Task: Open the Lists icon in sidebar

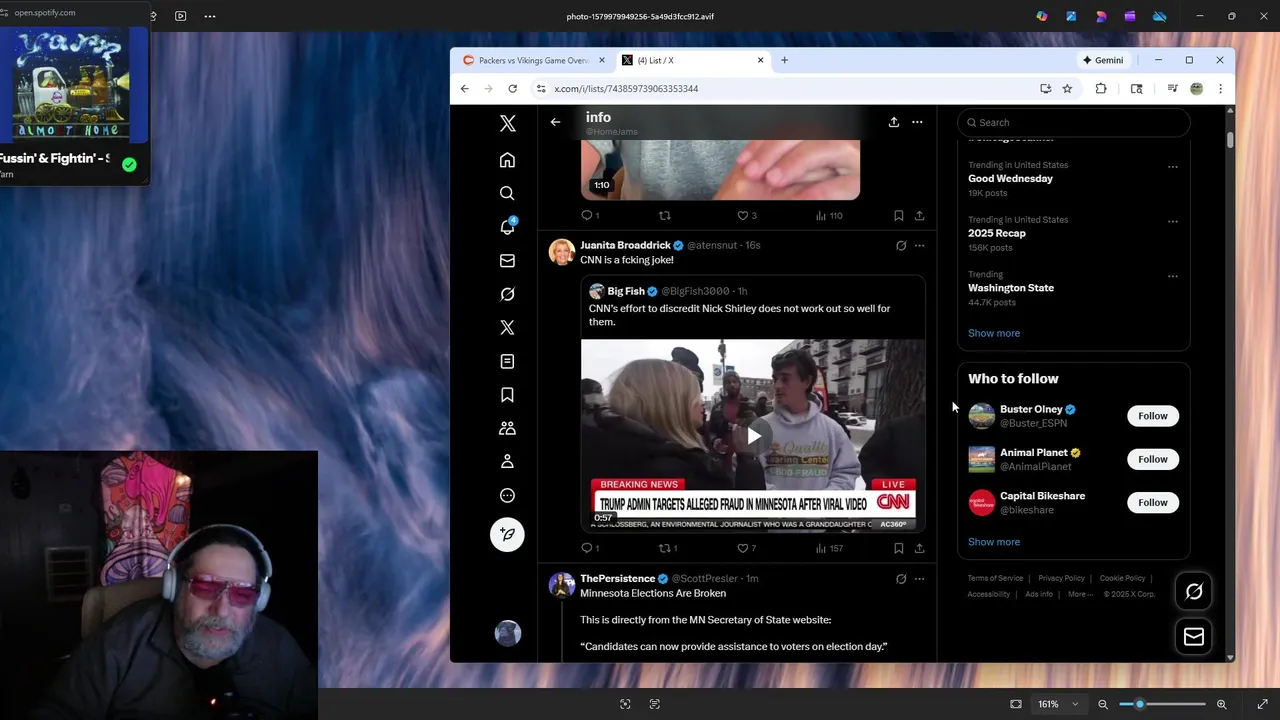Action: point(507,361)
